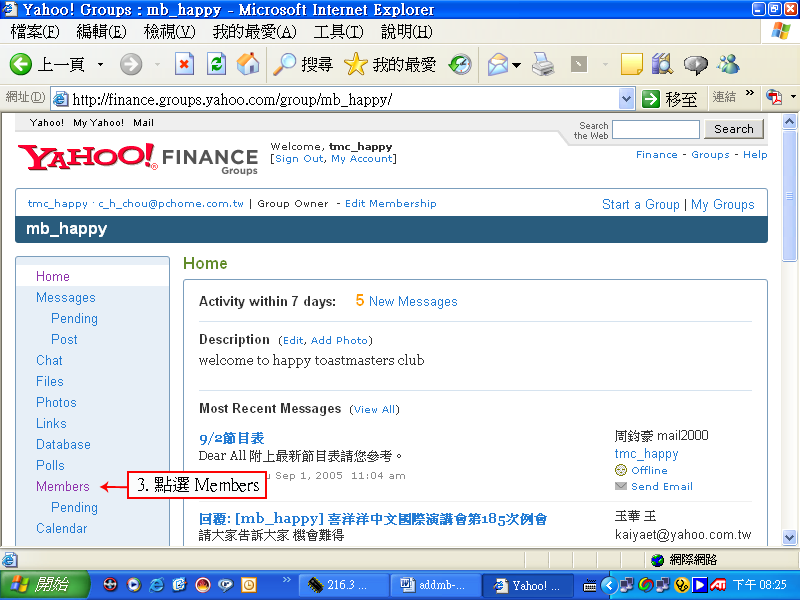Click the Stop button in the toolbar
Image resolution: width=800 pixels, height=600 pixels.
[184, 65]
